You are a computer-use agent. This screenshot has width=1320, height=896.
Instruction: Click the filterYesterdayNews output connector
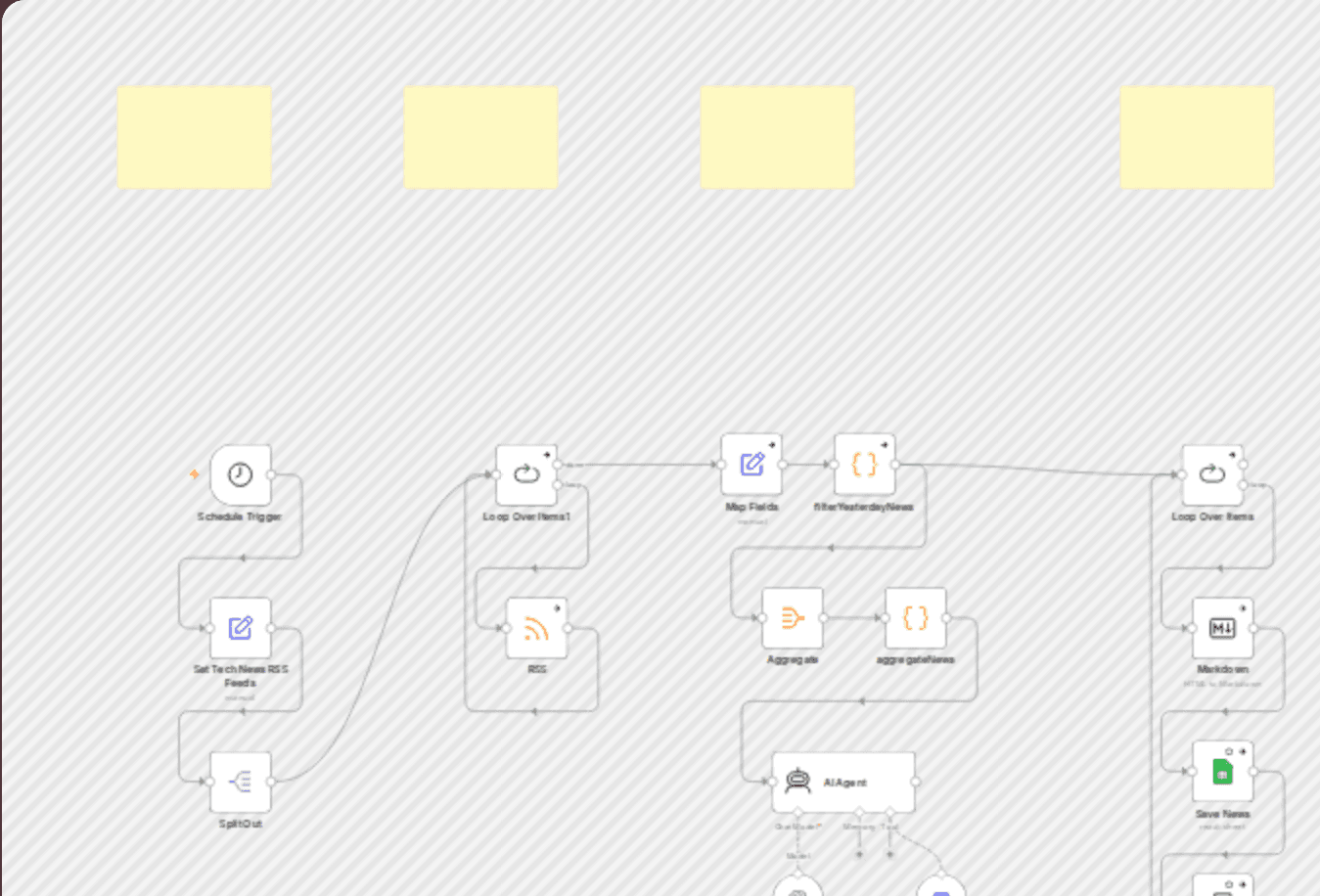(895, 465)
